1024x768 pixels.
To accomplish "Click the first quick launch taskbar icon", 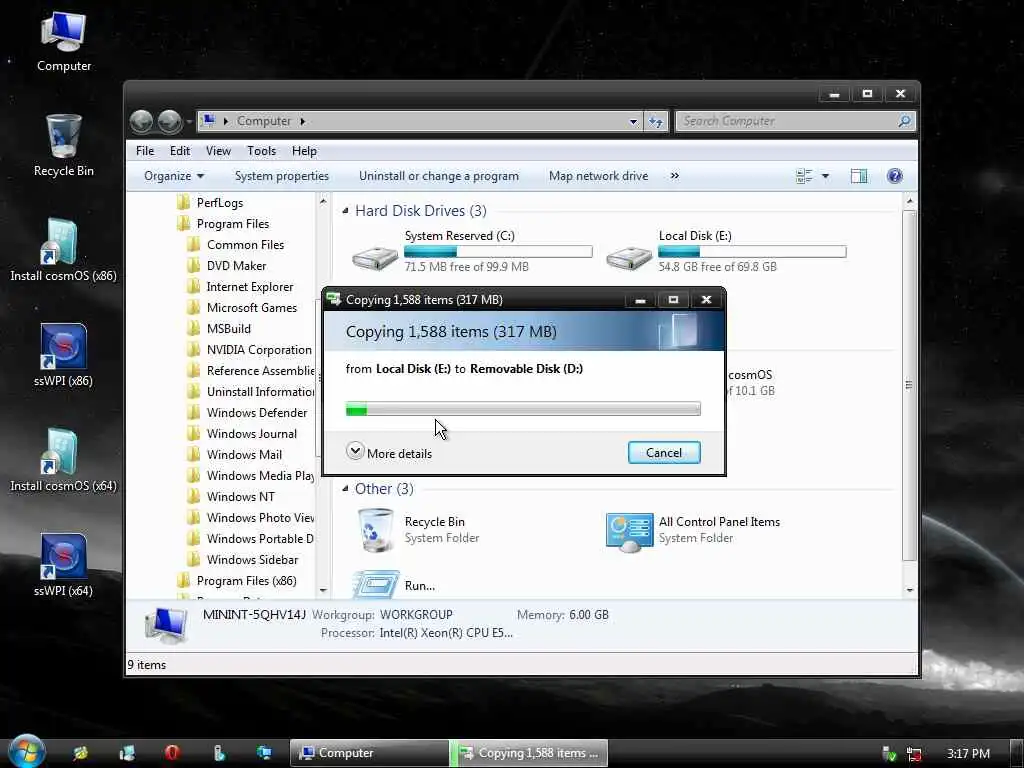I will pos(81,753).
